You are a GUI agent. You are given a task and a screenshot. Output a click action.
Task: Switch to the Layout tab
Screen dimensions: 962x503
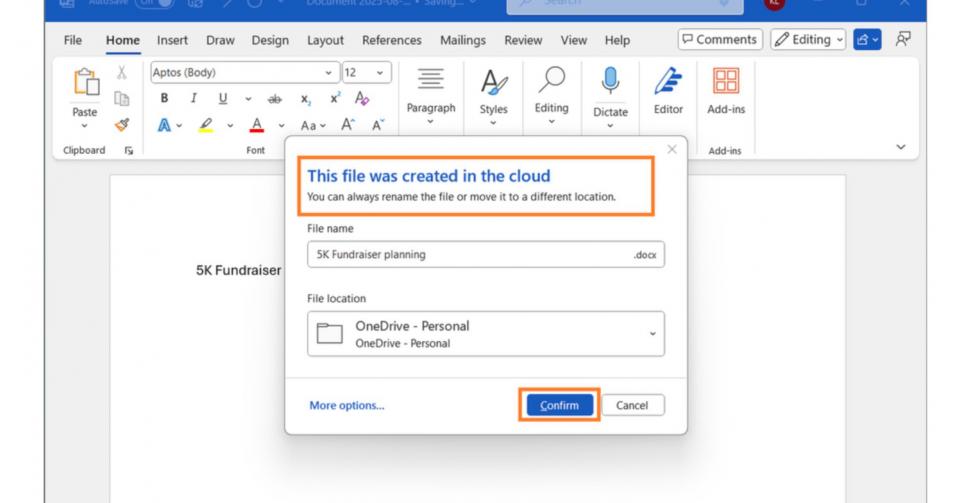(x=325, y=40)
